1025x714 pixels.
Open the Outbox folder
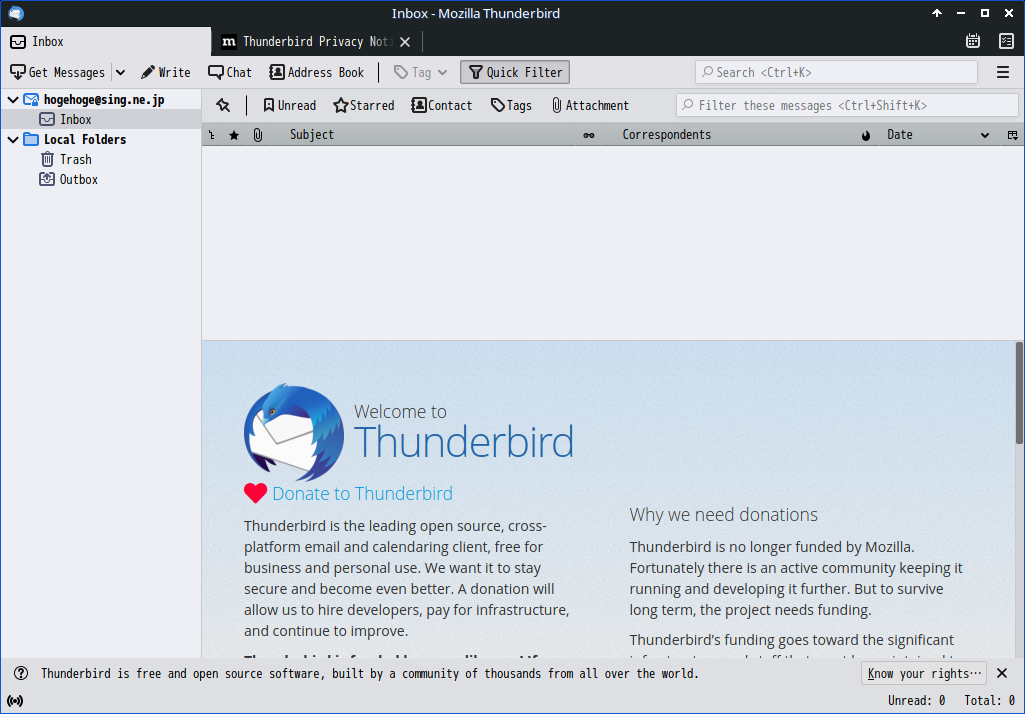click(78, 180)
